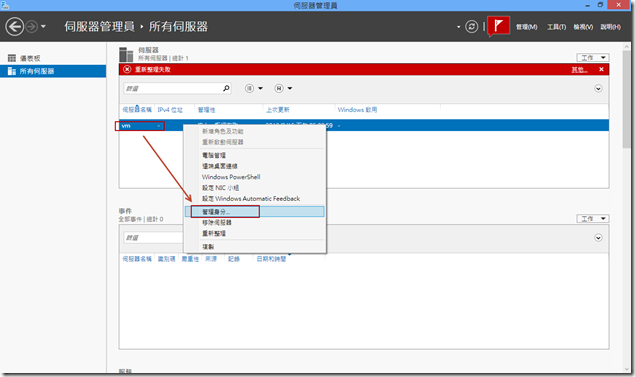This screenshot has height=377, width=635.
Task: Click the forward navigation arrow
Action: [x=32, y=27]
